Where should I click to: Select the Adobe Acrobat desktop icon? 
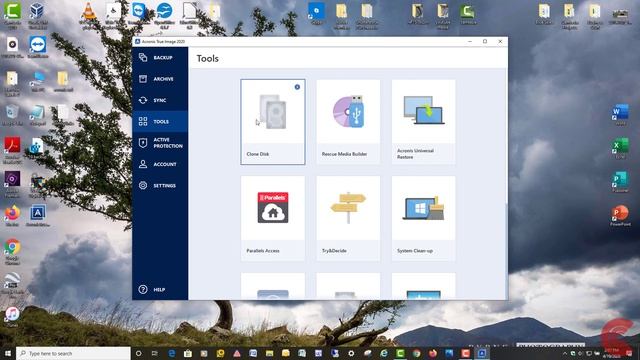point(12,150)
